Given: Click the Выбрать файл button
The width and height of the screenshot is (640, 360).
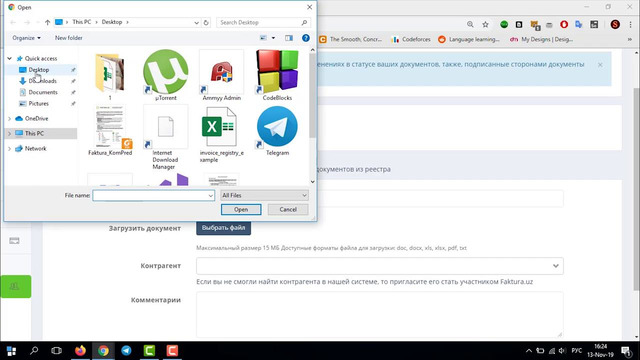Looking at the screenshot, I should click(x=224, y=228).
